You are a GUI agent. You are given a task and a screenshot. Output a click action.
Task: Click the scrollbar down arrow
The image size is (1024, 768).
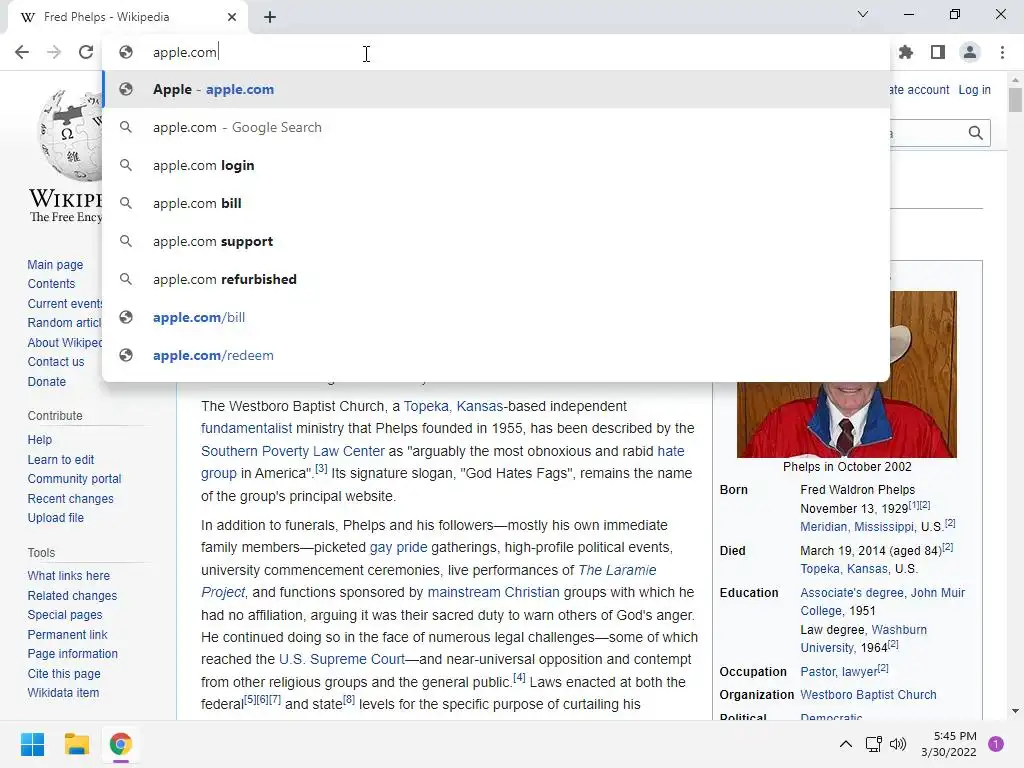pyautogui.click(x=1015, y=711)
